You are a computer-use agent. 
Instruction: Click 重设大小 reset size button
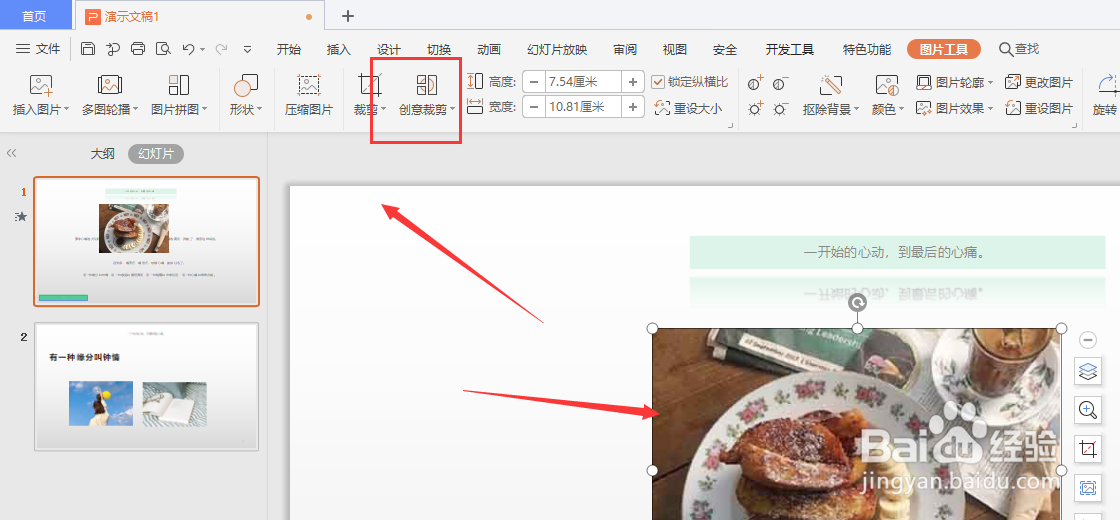(x=689, y=109)
